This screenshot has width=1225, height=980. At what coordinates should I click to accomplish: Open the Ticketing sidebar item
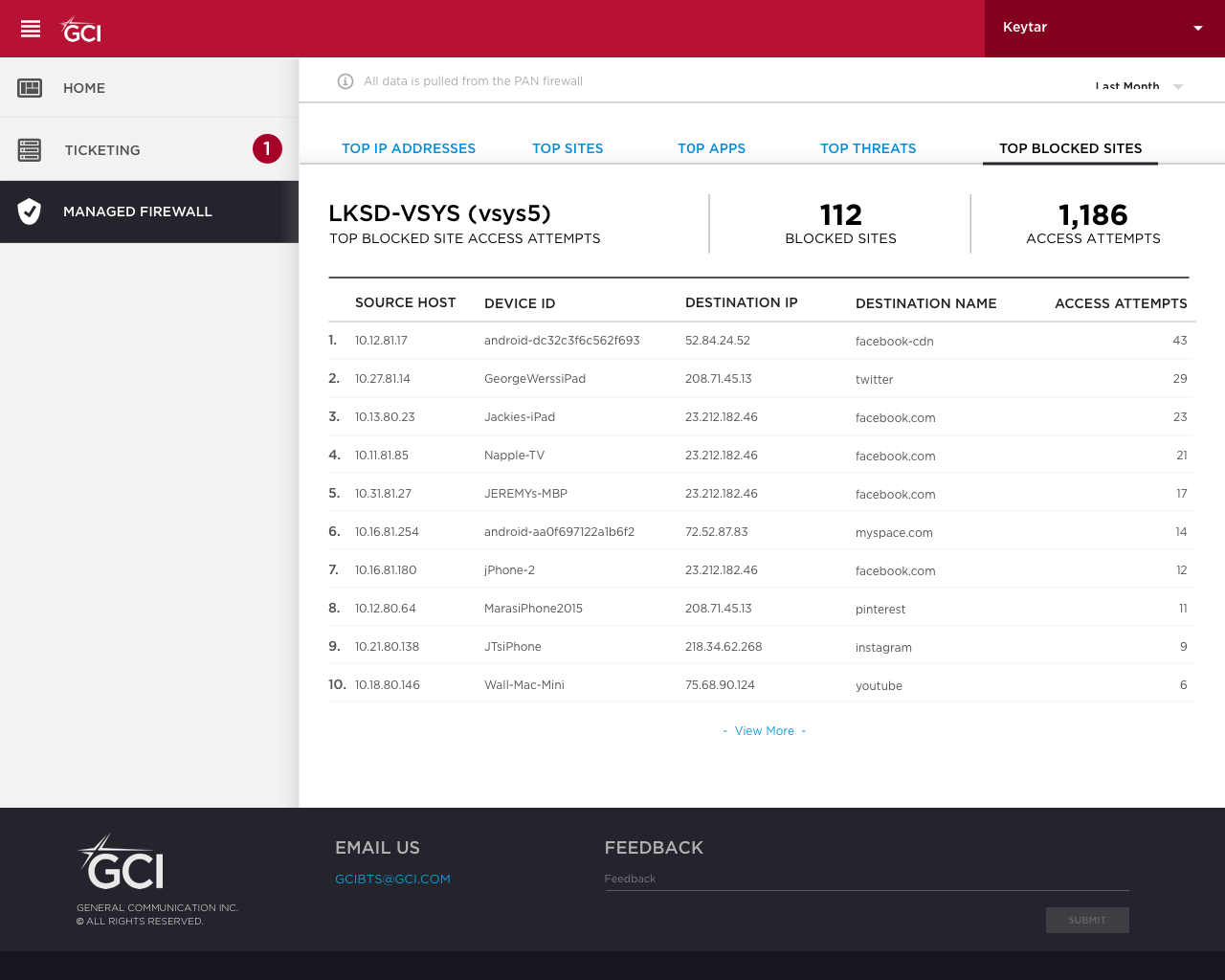(149, 149)
